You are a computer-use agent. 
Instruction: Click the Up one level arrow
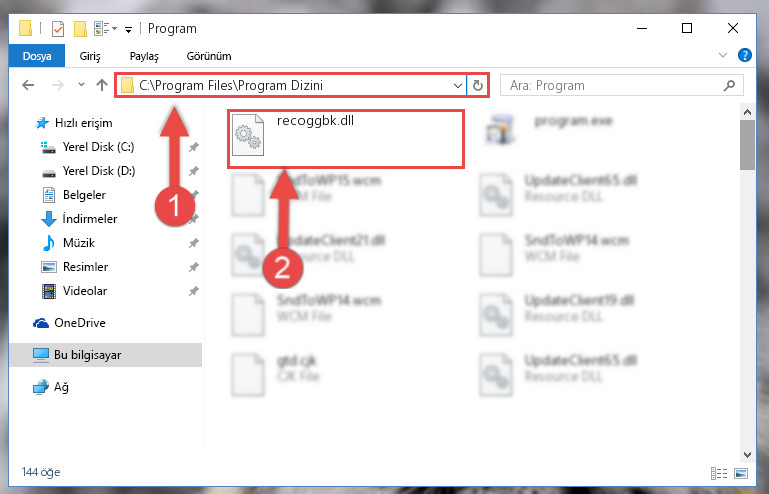pyautogui.click(x=102, y=85)
